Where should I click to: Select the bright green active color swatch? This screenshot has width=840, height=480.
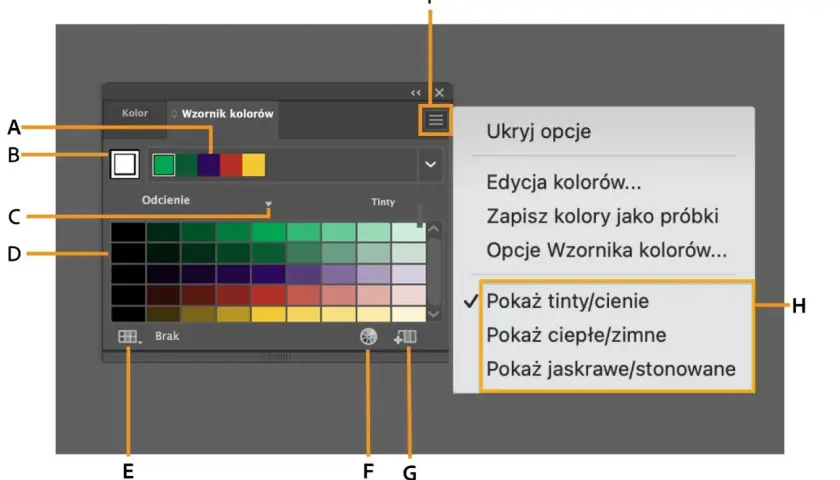[163, 164]
